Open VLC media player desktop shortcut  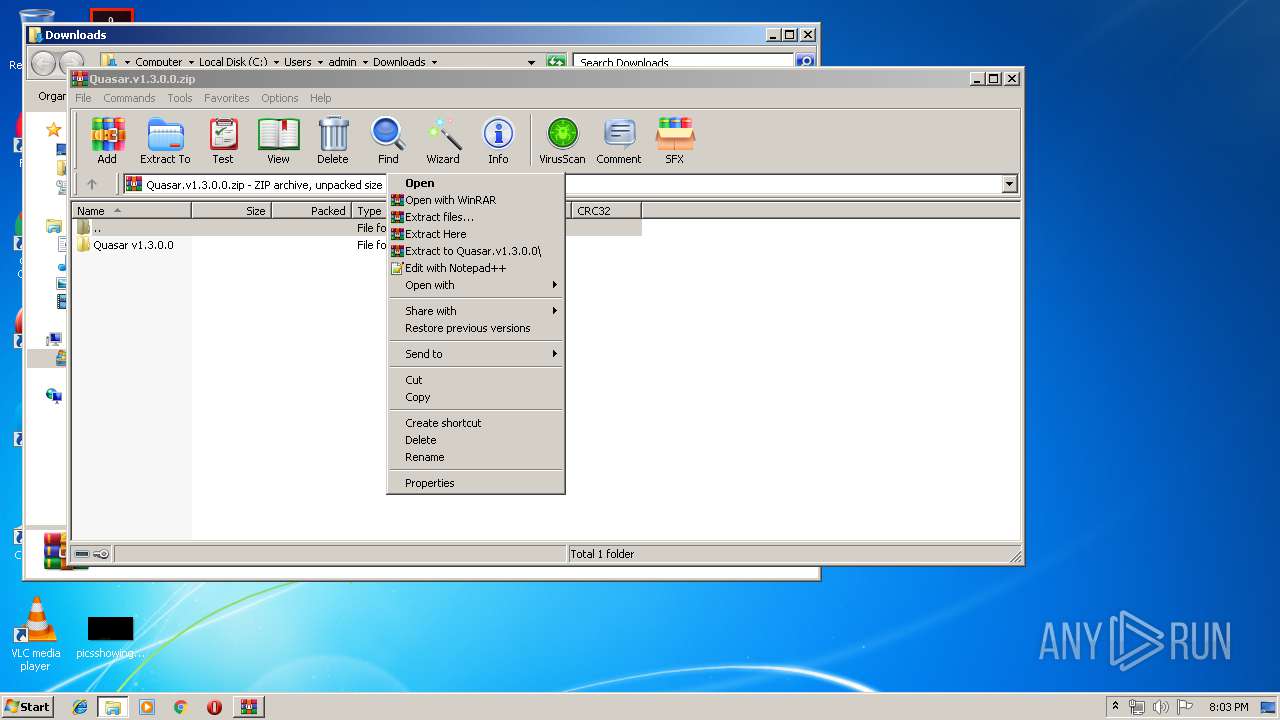[36, 634]
